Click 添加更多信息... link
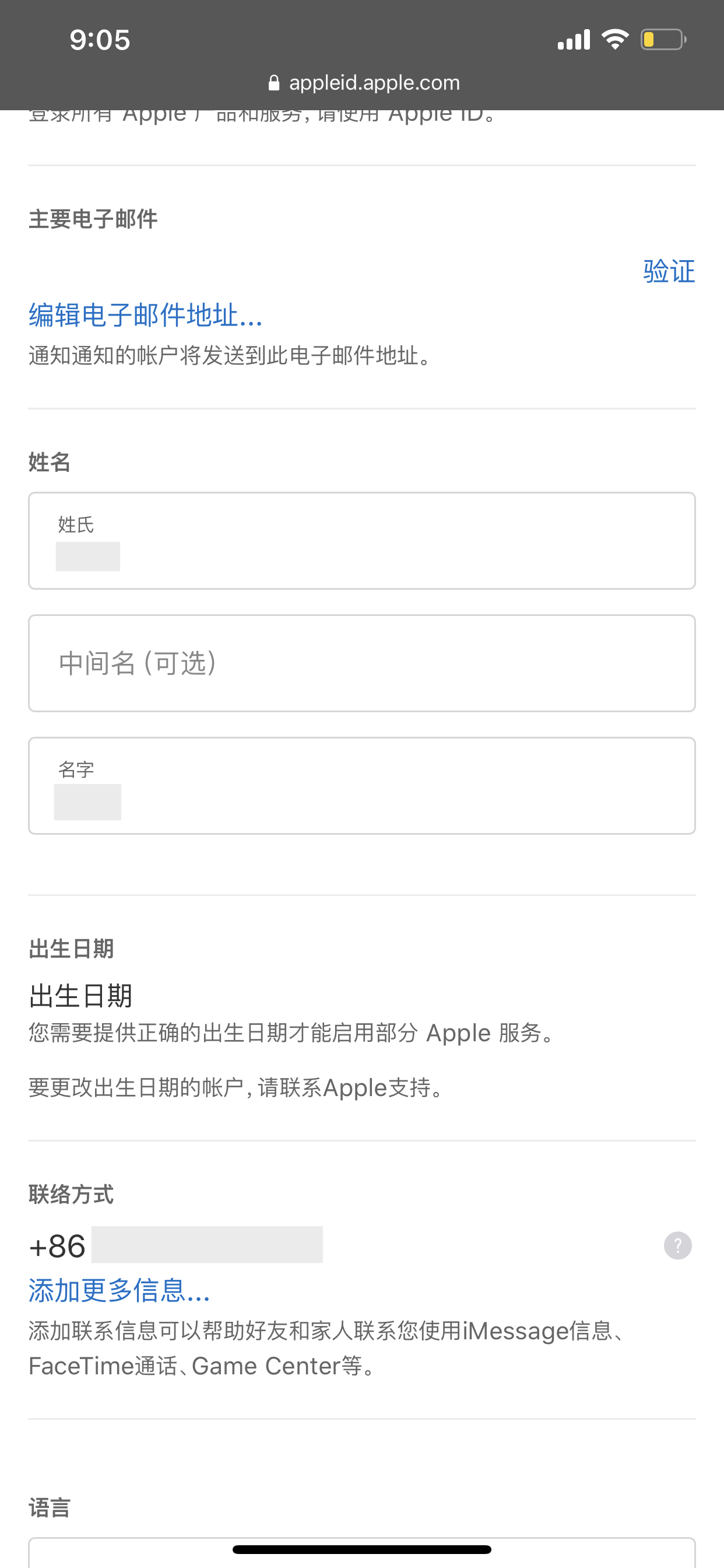This screenshot has height=1568, width=724. [120, 1290]
